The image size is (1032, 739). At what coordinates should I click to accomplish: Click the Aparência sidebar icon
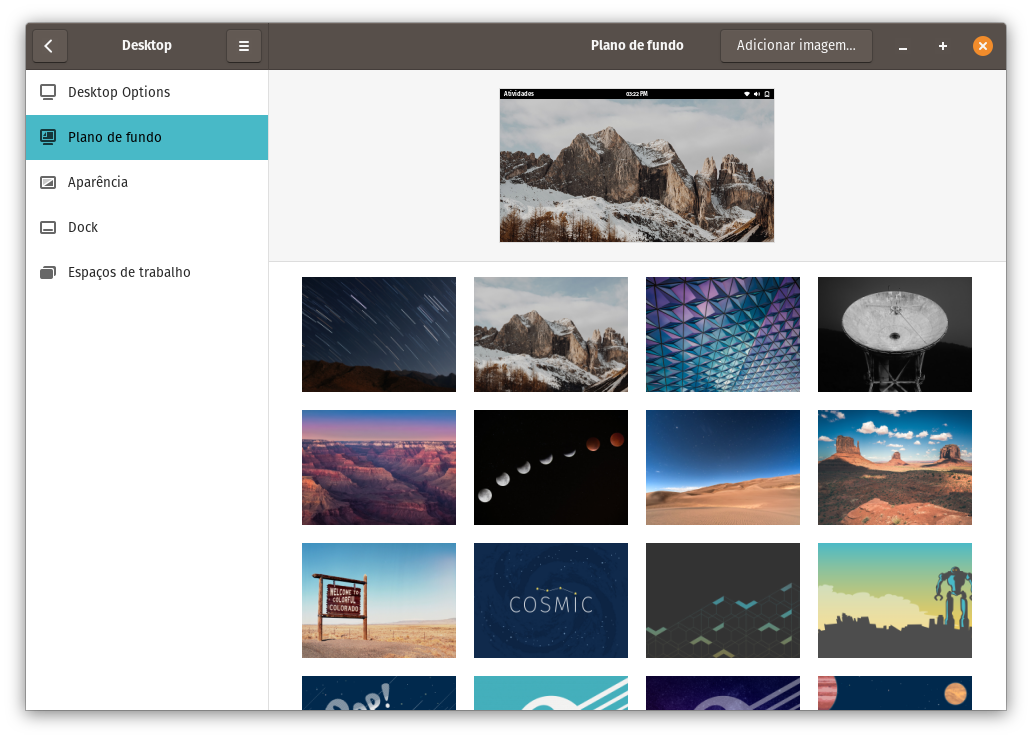coord(48,182)
